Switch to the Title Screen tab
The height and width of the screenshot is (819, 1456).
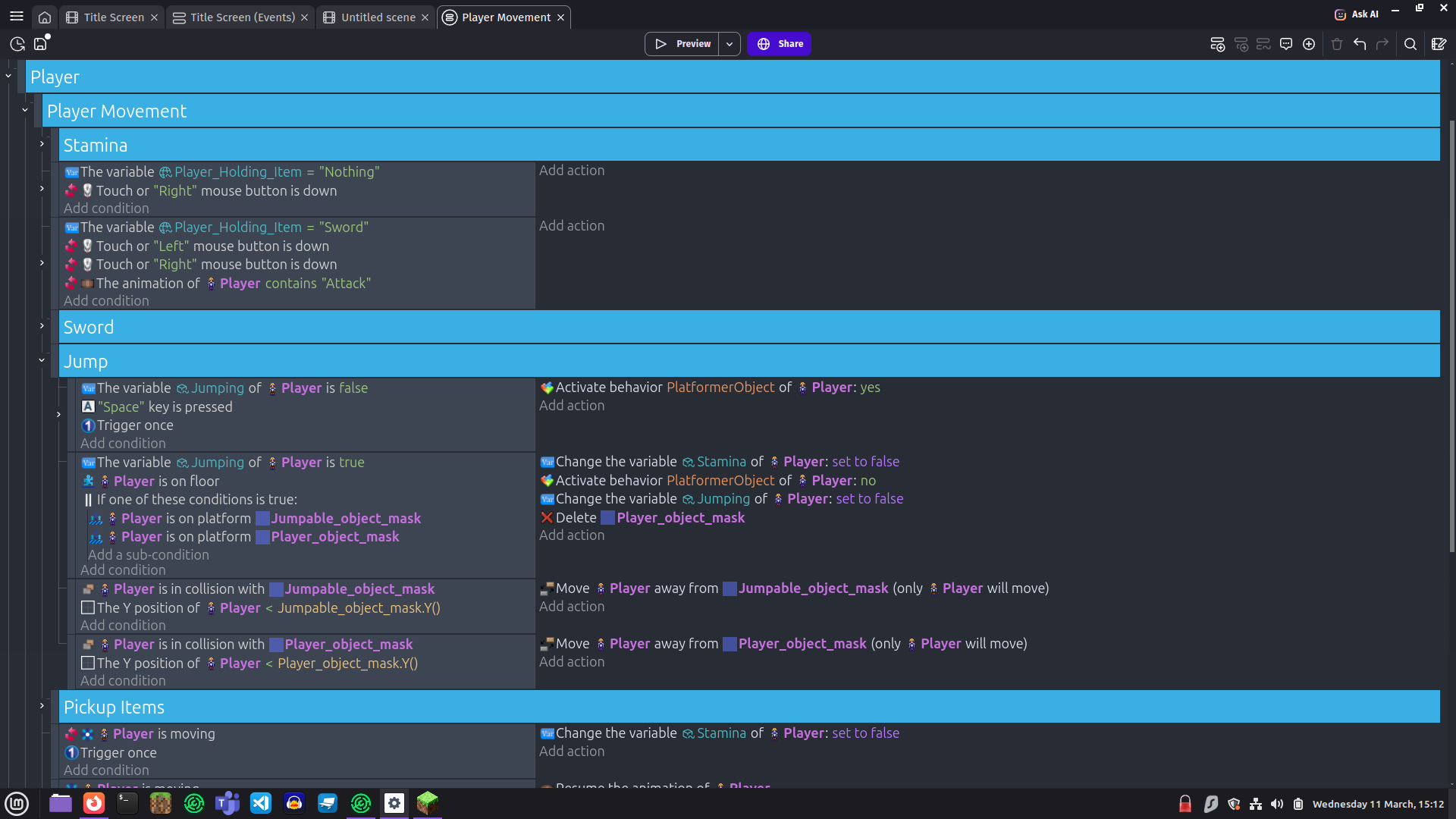113,17
